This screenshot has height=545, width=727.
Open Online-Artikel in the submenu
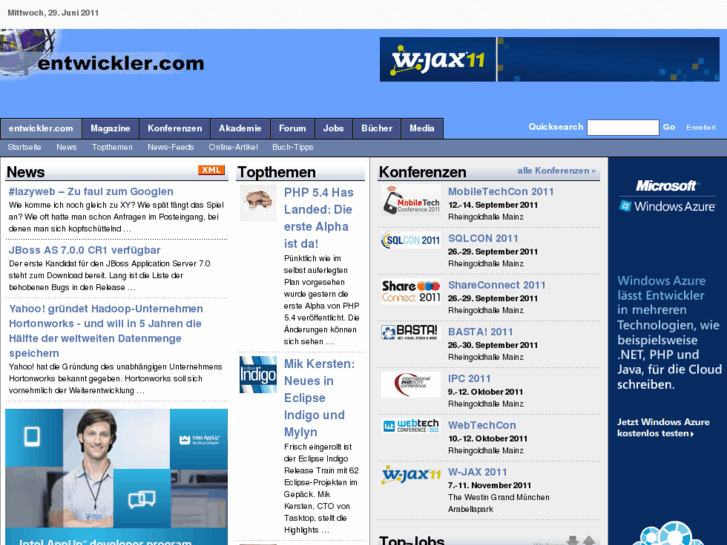coord(233,147)
